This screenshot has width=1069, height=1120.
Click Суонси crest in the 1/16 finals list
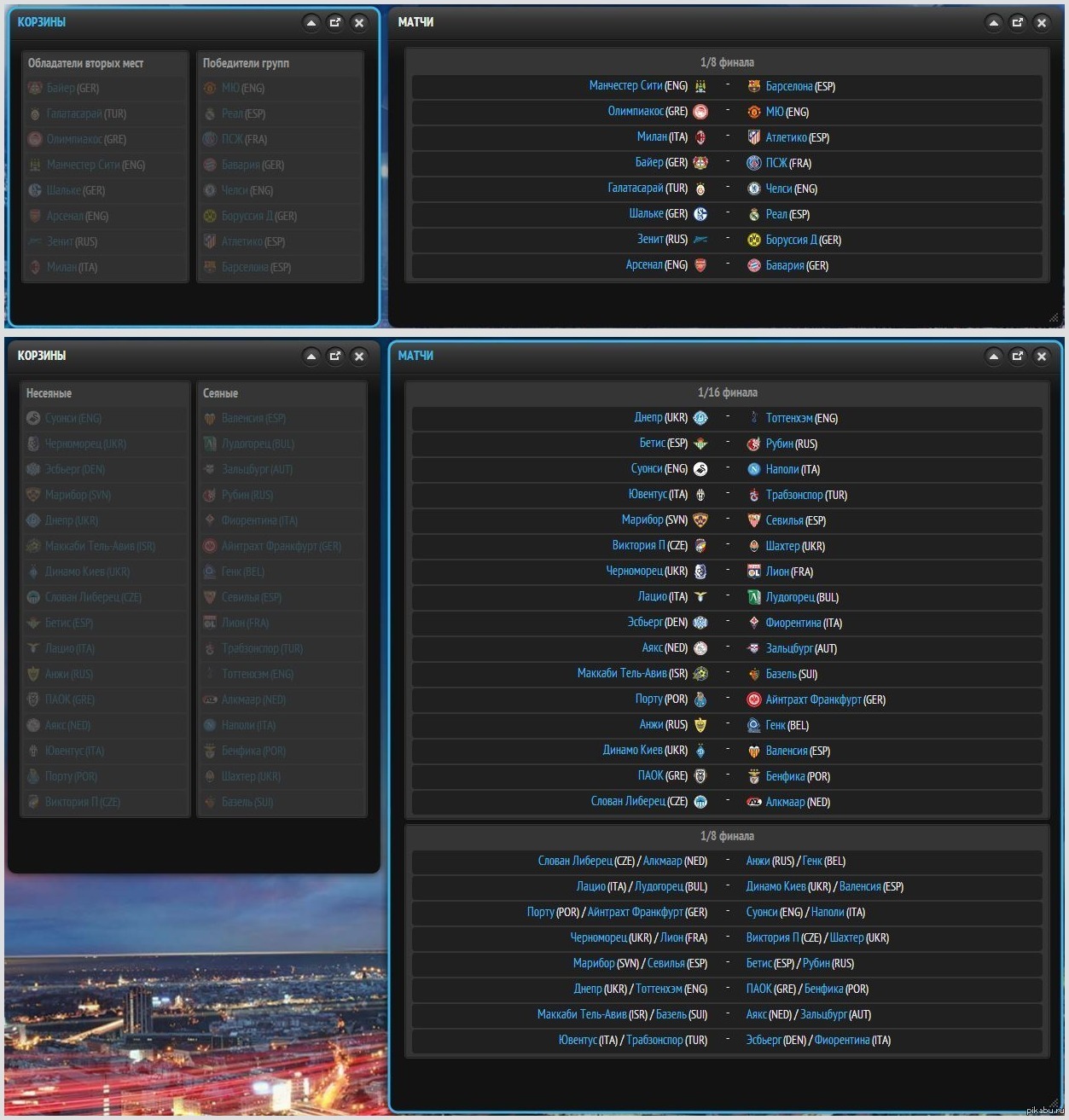(x=700, y=469)
